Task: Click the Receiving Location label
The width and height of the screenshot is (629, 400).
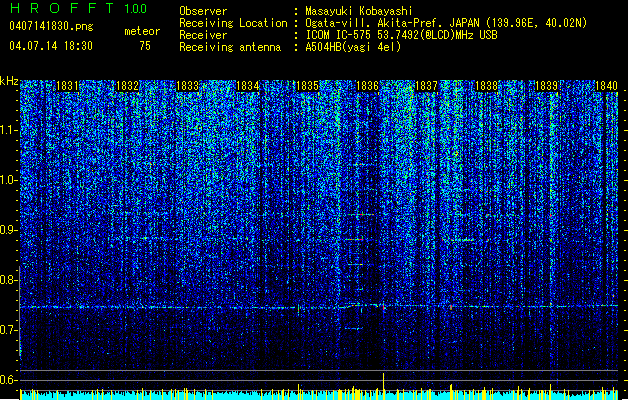Action: pos(233,23)
